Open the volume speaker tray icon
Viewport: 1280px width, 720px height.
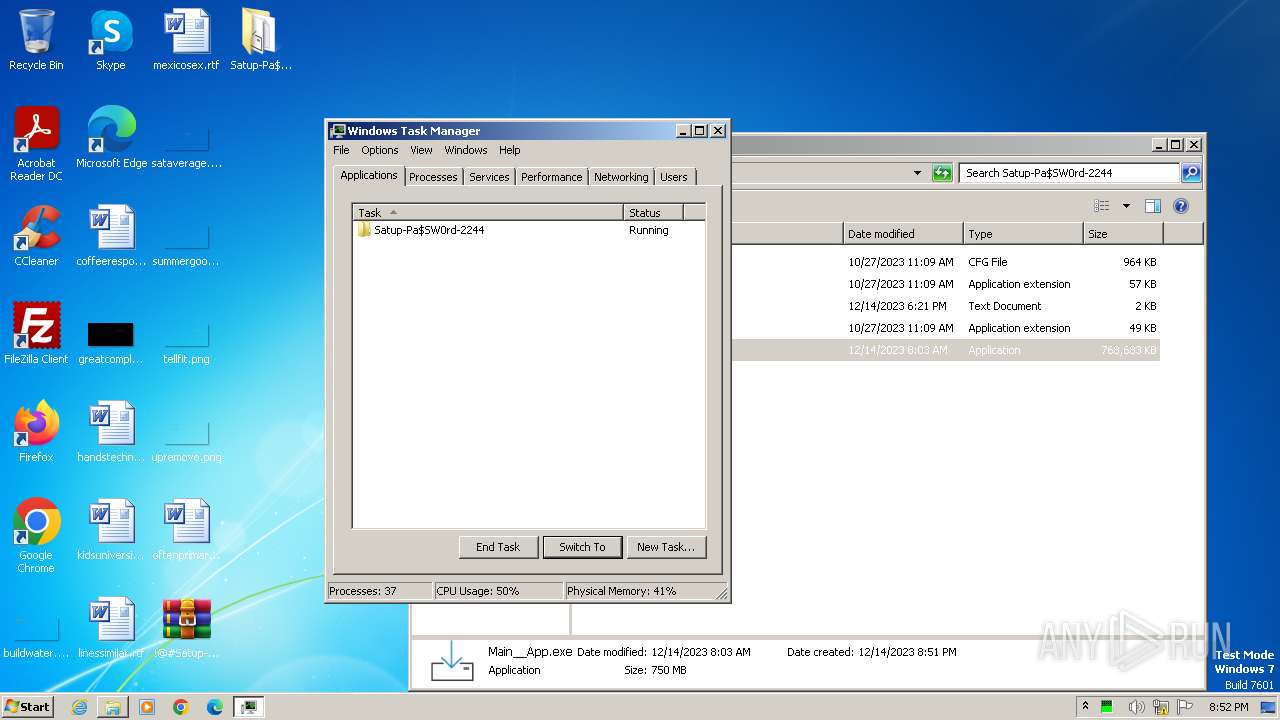click(x=1136, y=707)
